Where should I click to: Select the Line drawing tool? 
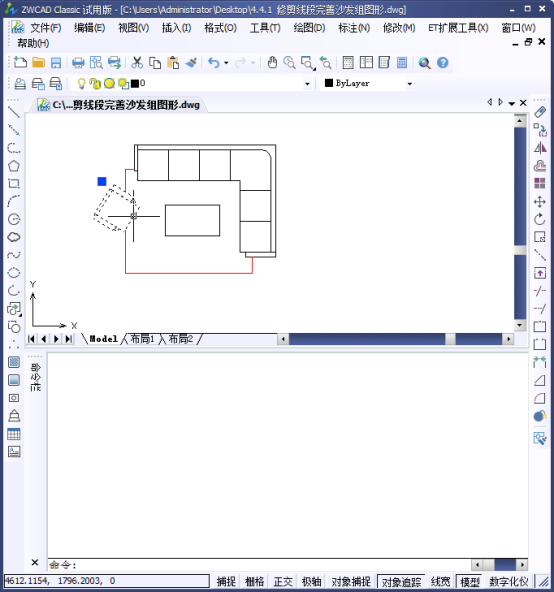[x=14, y=112]
